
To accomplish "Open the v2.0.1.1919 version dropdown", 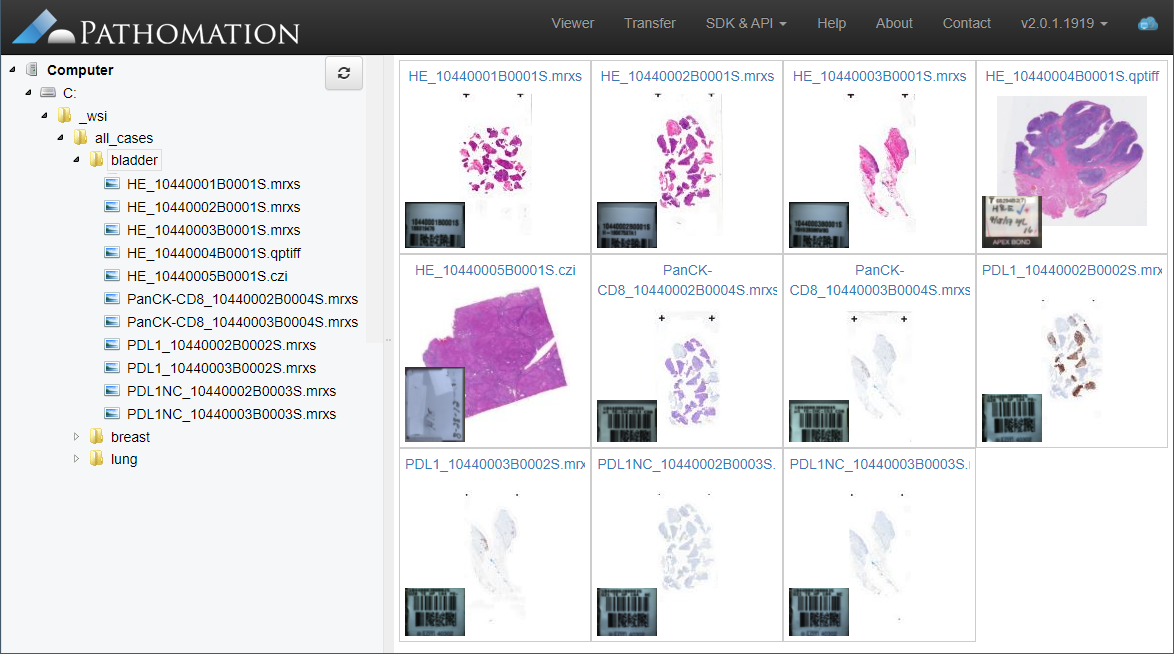I will point(1063,23).
